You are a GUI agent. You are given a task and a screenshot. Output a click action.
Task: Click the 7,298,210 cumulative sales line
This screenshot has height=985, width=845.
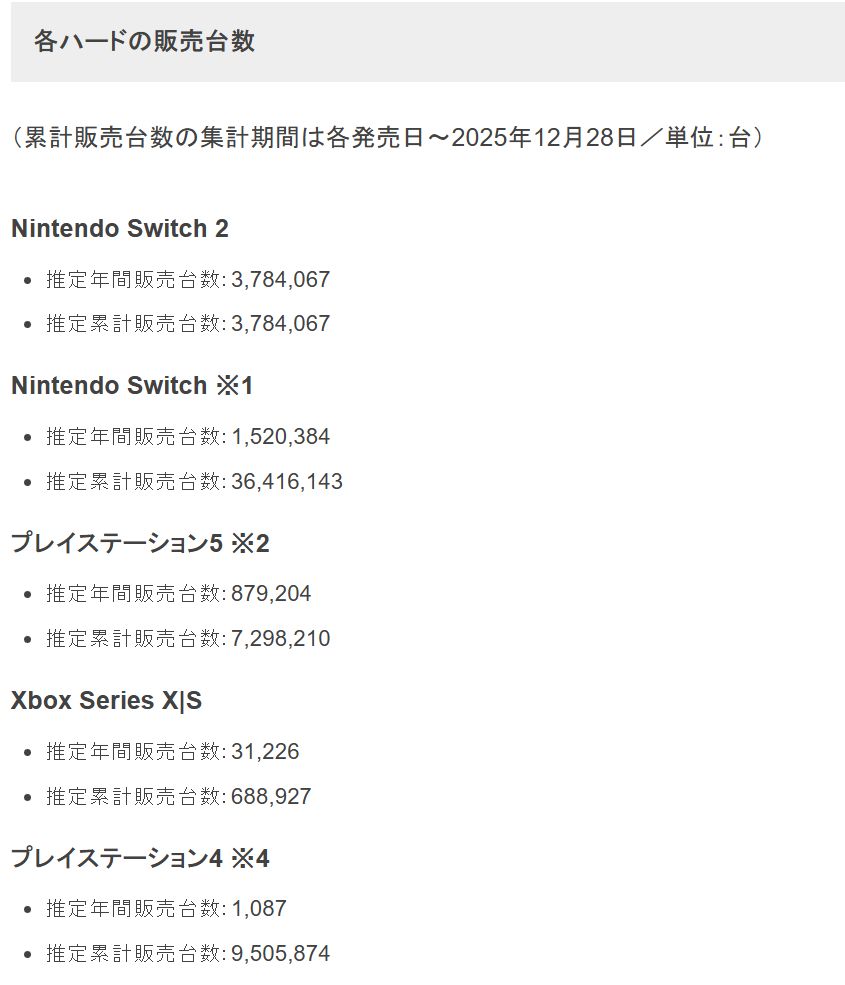(188, 639)
